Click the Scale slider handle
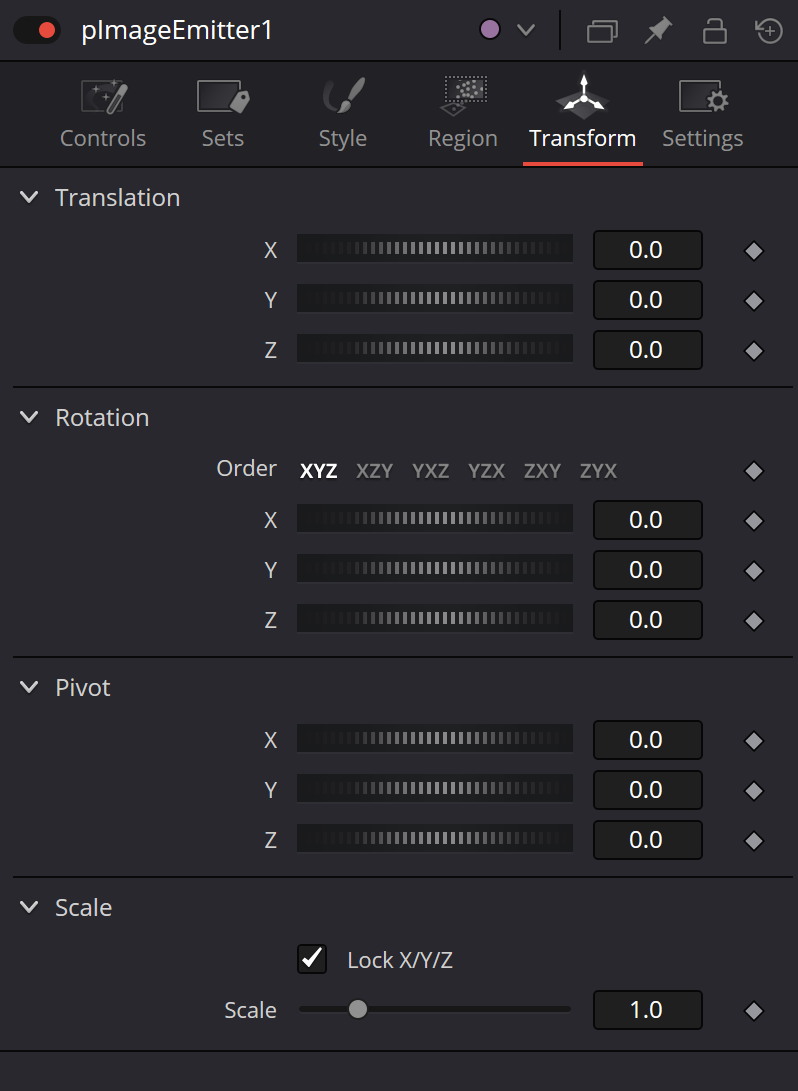This screenshot has width=798, height=1091. 358,1009
